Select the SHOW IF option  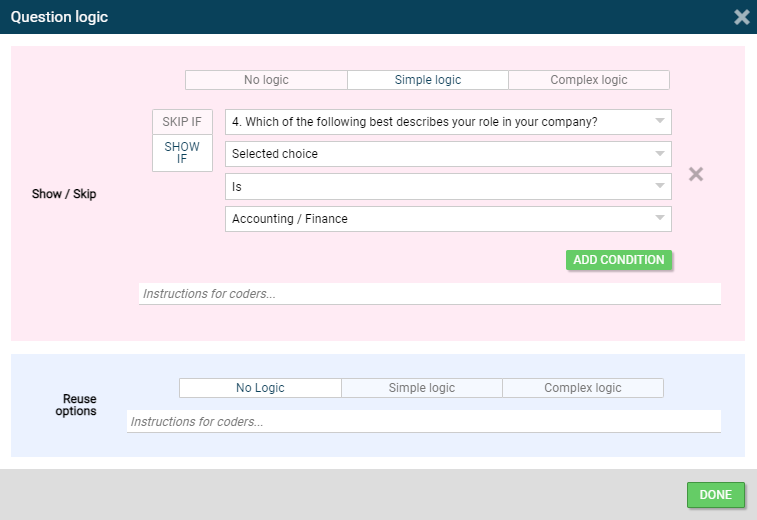click(x=182, y=153)
